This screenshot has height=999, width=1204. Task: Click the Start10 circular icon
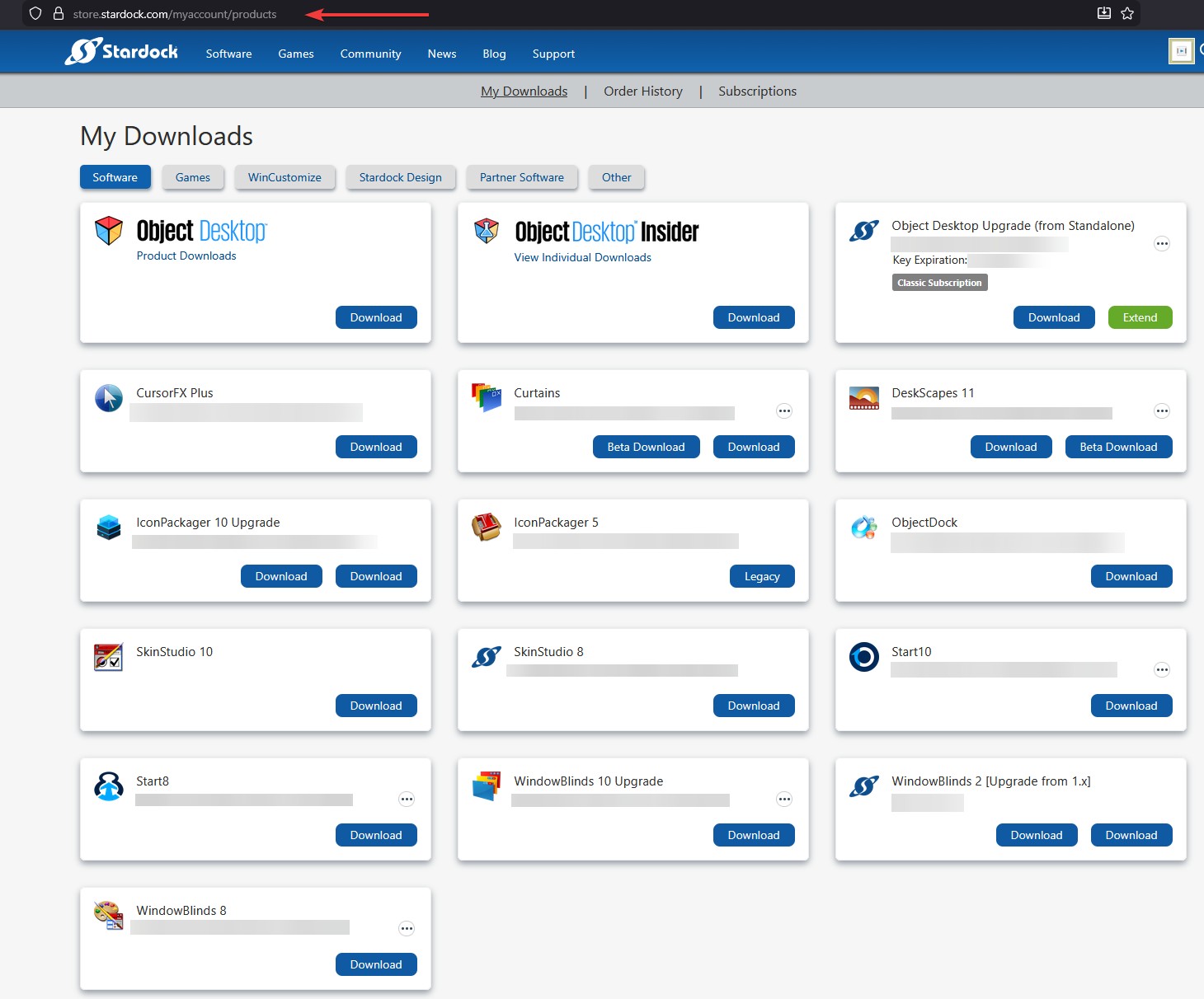(863, 657)
